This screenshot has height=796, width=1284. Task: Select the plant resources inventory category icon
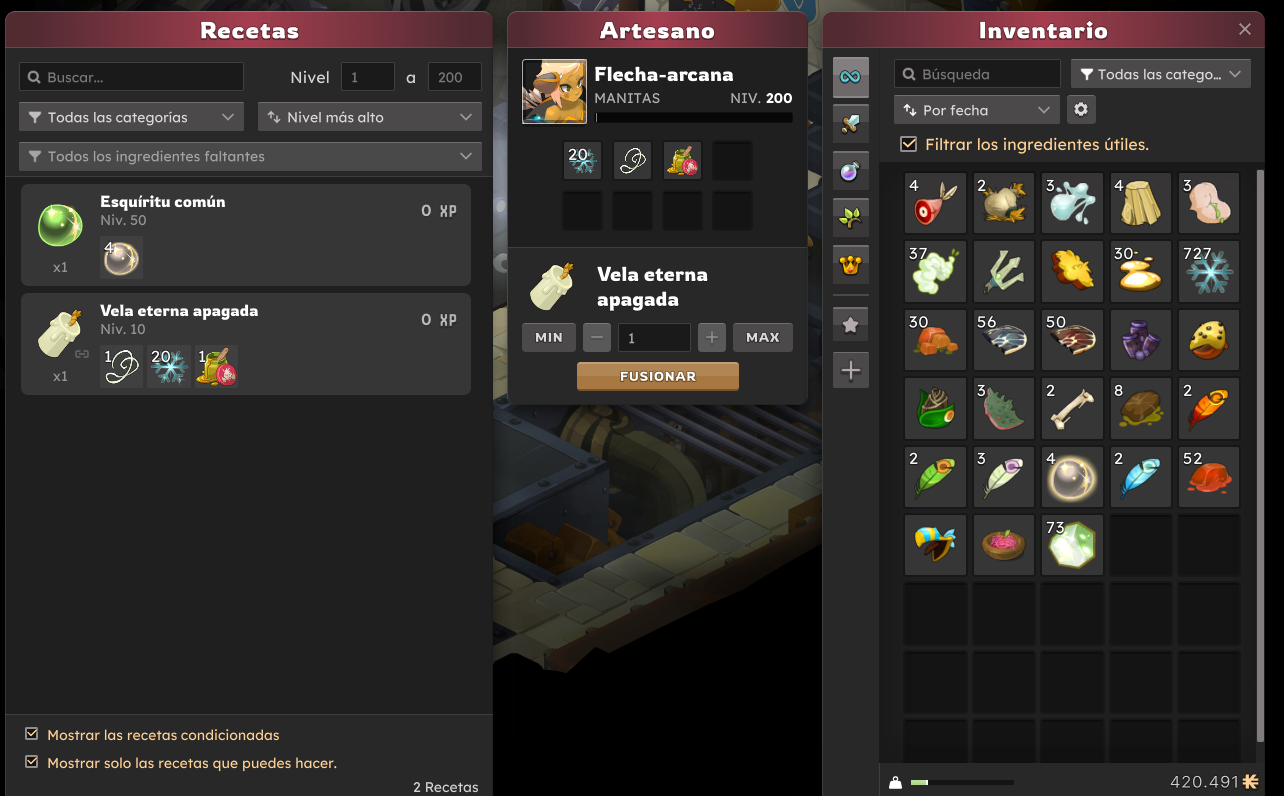851,218
